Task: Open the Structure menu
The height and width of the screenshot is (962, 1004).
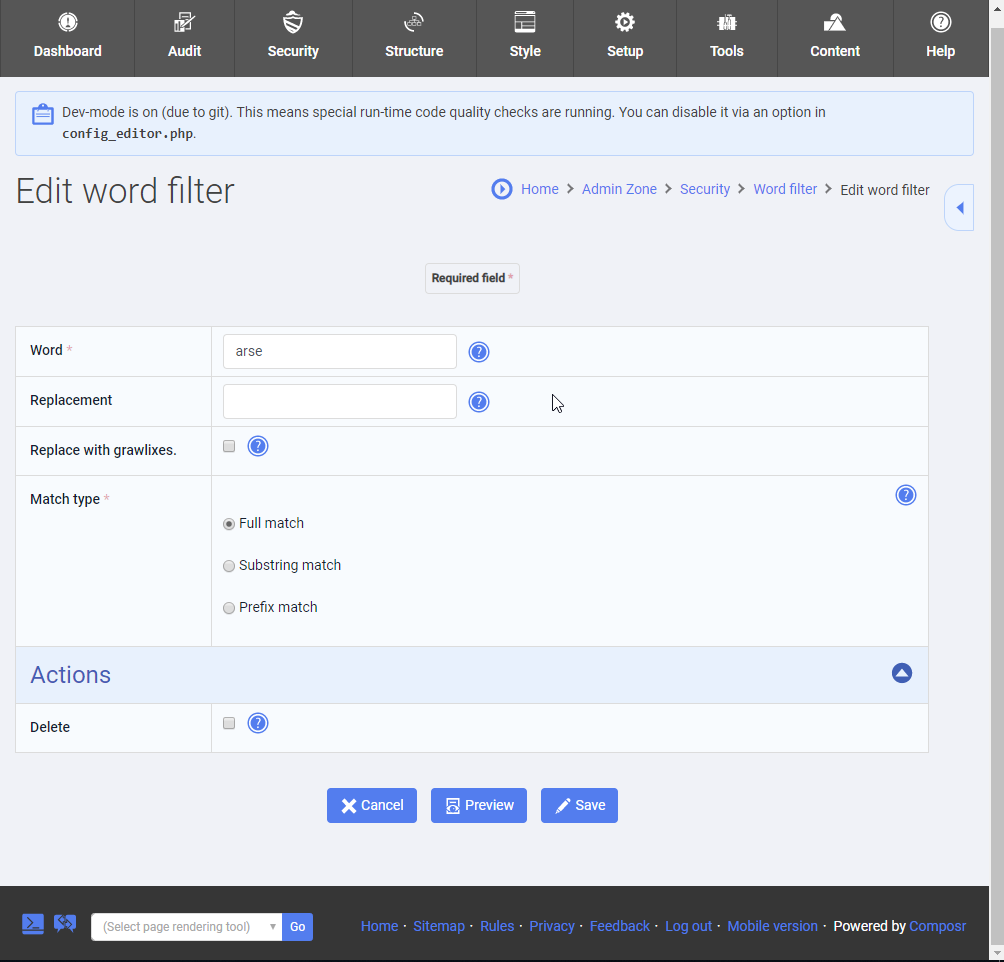Action: [414, 38]
